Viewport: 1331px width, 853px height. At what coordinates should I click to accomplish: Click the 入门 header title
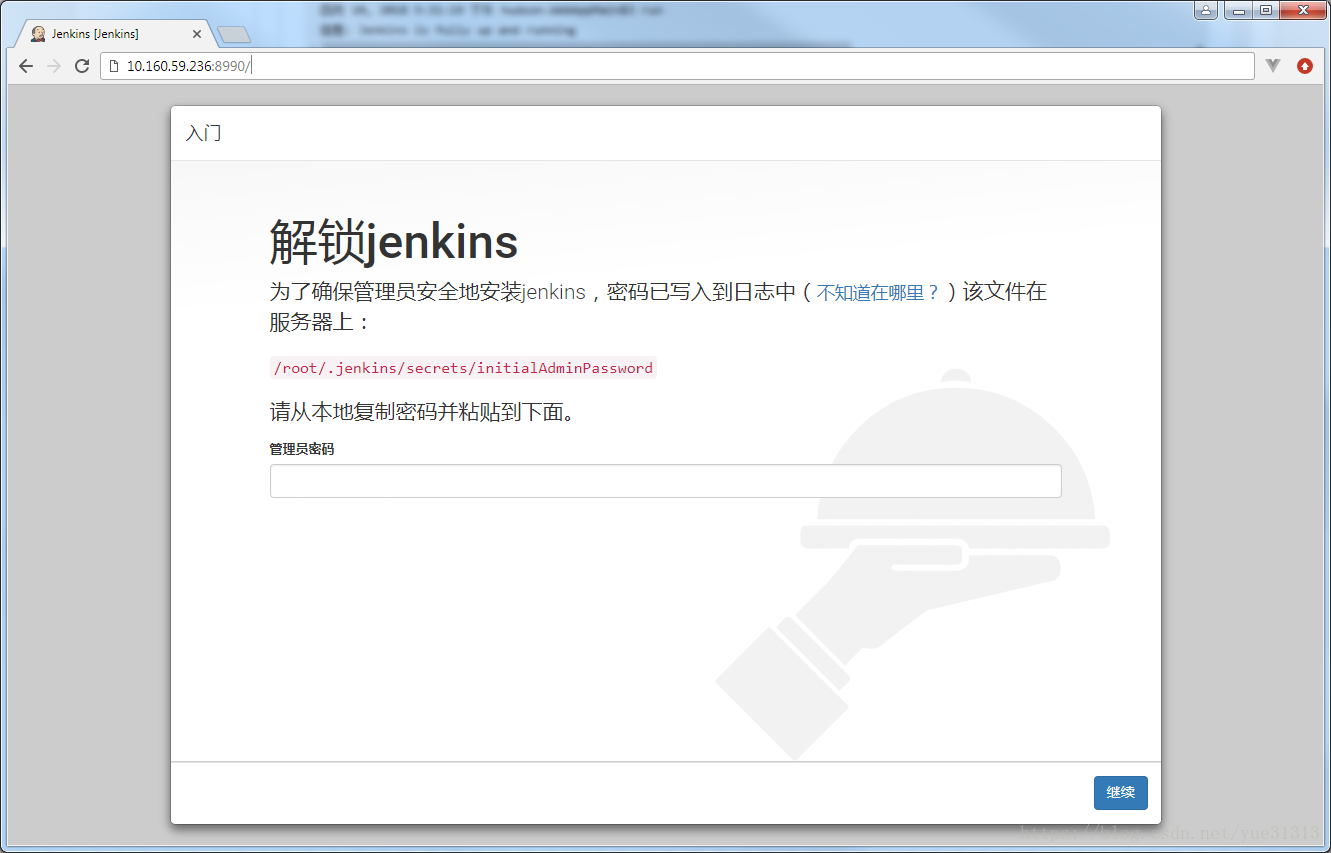coord(204,133)
